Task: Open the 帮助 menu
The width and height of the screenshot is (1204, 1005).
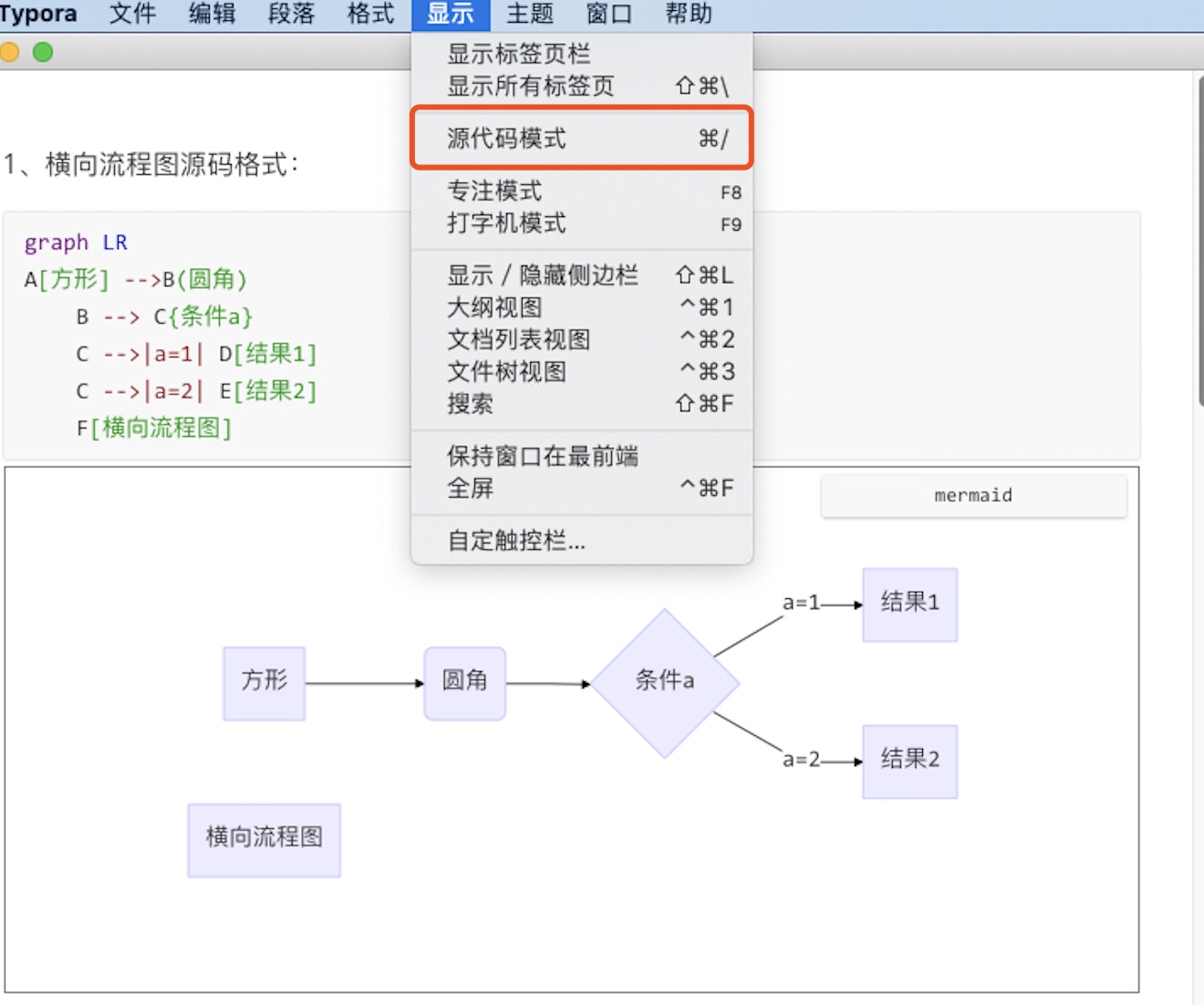Action: pos(689,14)
